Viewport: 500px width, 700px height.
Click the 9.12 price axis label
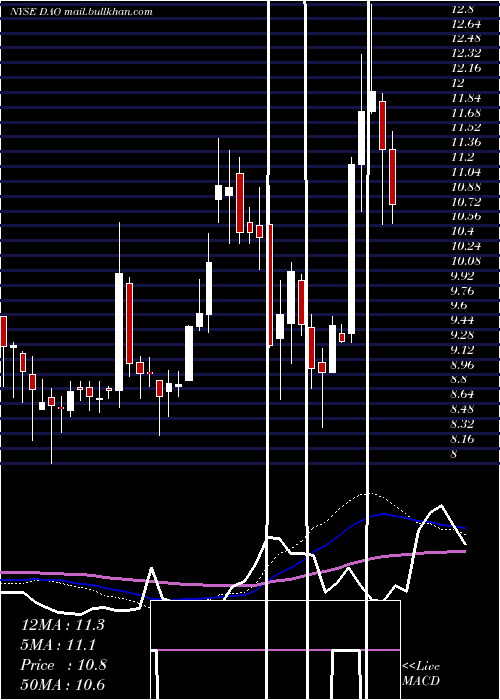click(x=462, y=350)
